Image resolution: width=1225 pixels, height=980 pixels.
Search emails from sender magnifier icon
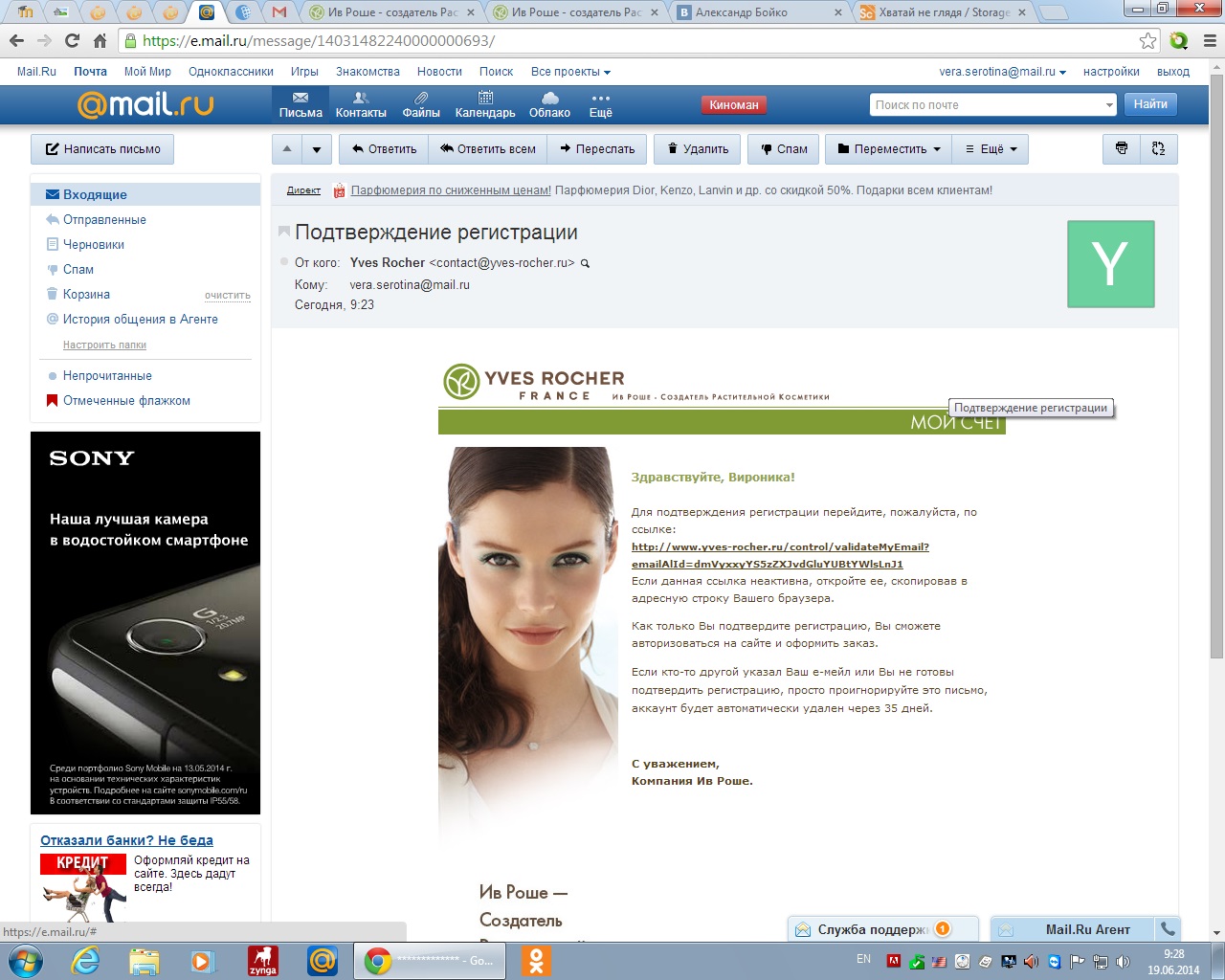[586, 263]
